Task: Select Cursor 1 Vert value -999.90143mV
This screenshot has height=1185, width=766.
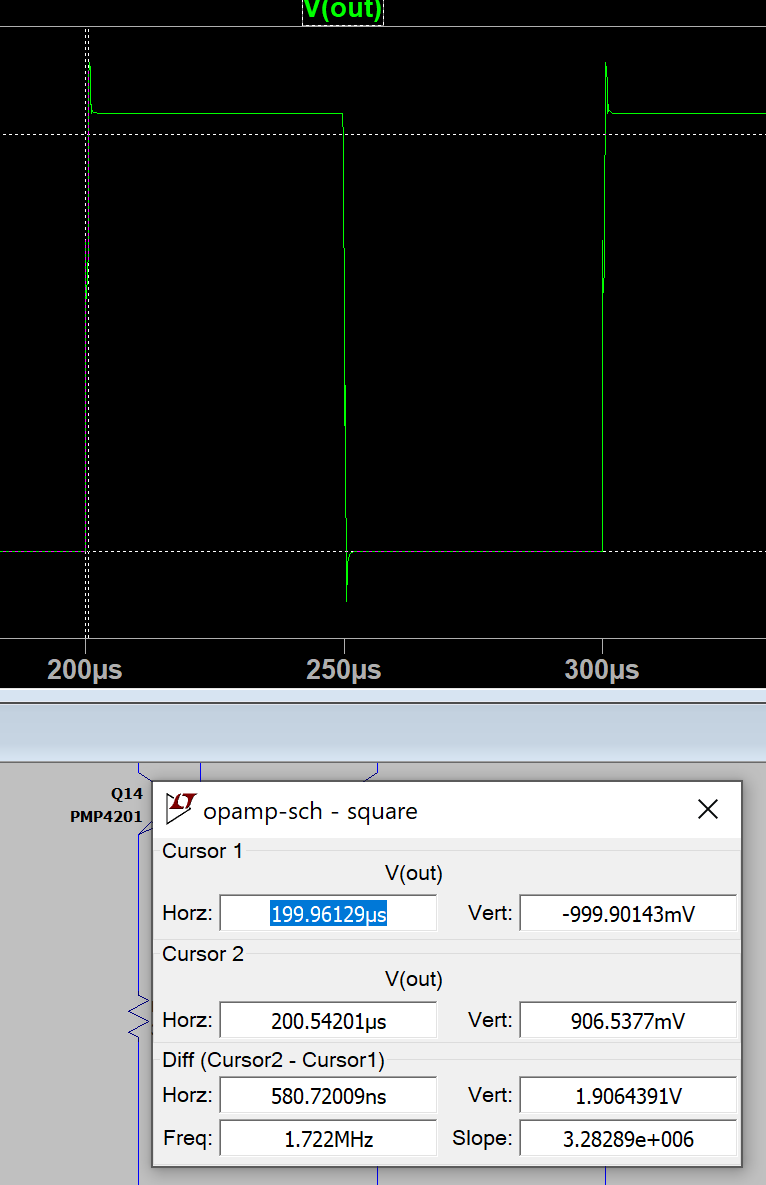Action: tap(628, 914)
